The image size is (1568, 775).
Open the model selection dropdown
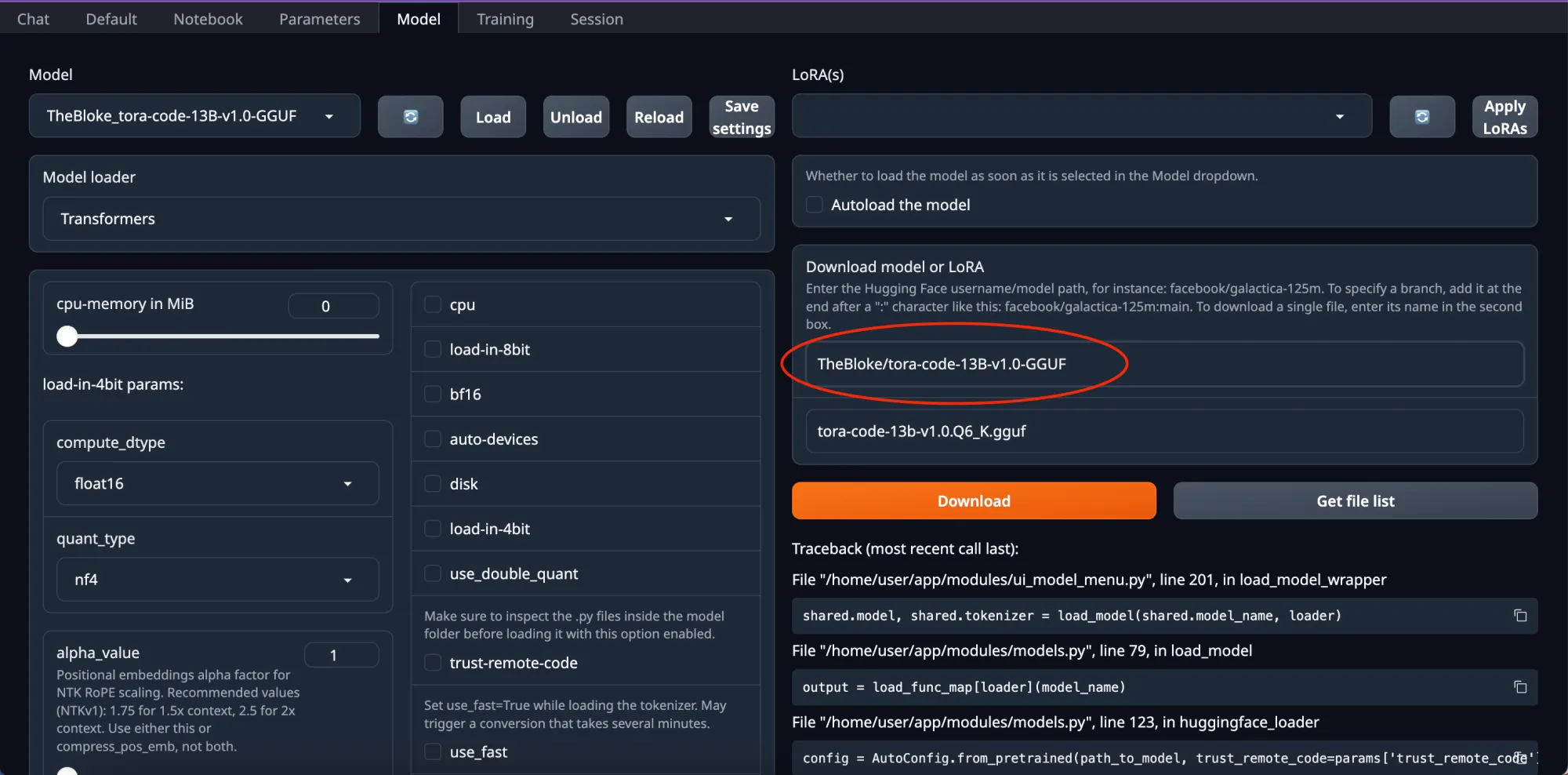(328, 115)
